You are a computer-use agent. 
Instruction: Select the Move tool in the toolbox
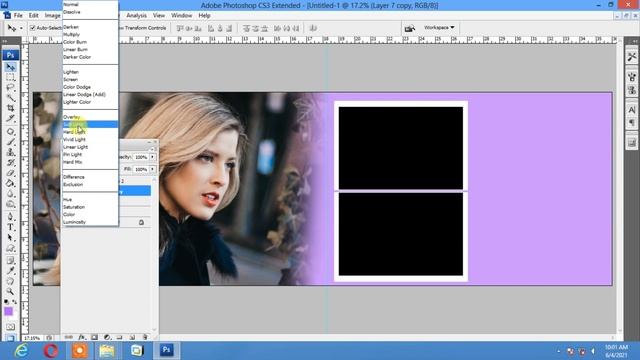click(x=11, y=67)
